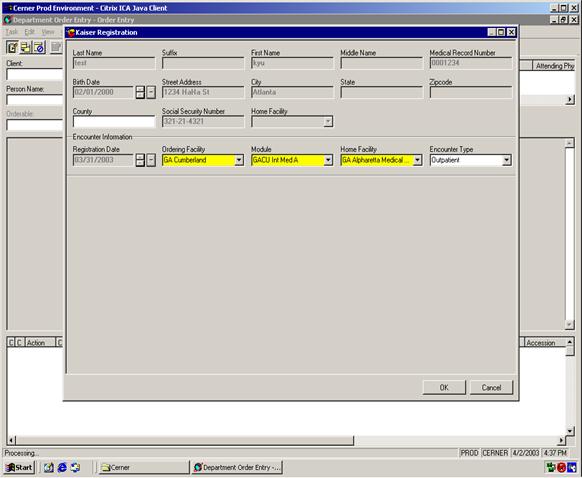Click the Attending Phy column header

pyautogui.click(x=554, y=66)
